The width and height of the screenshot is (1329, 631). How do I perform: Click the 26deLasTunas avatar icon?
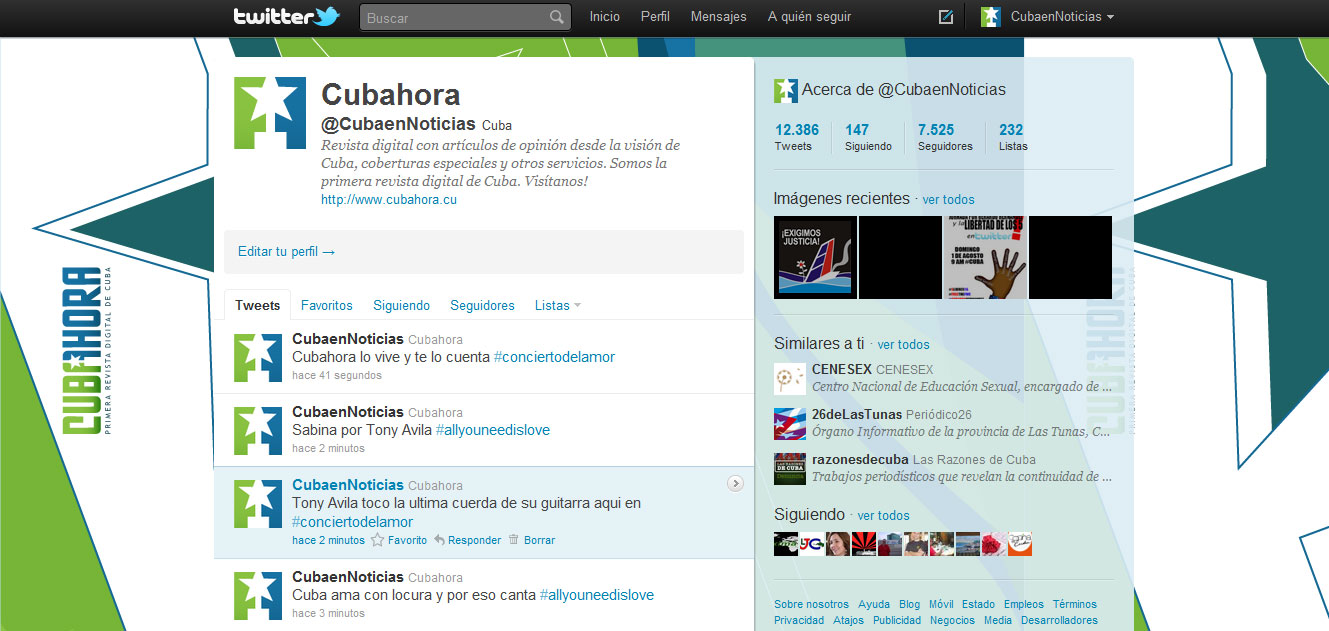click(x=789, y=424)
